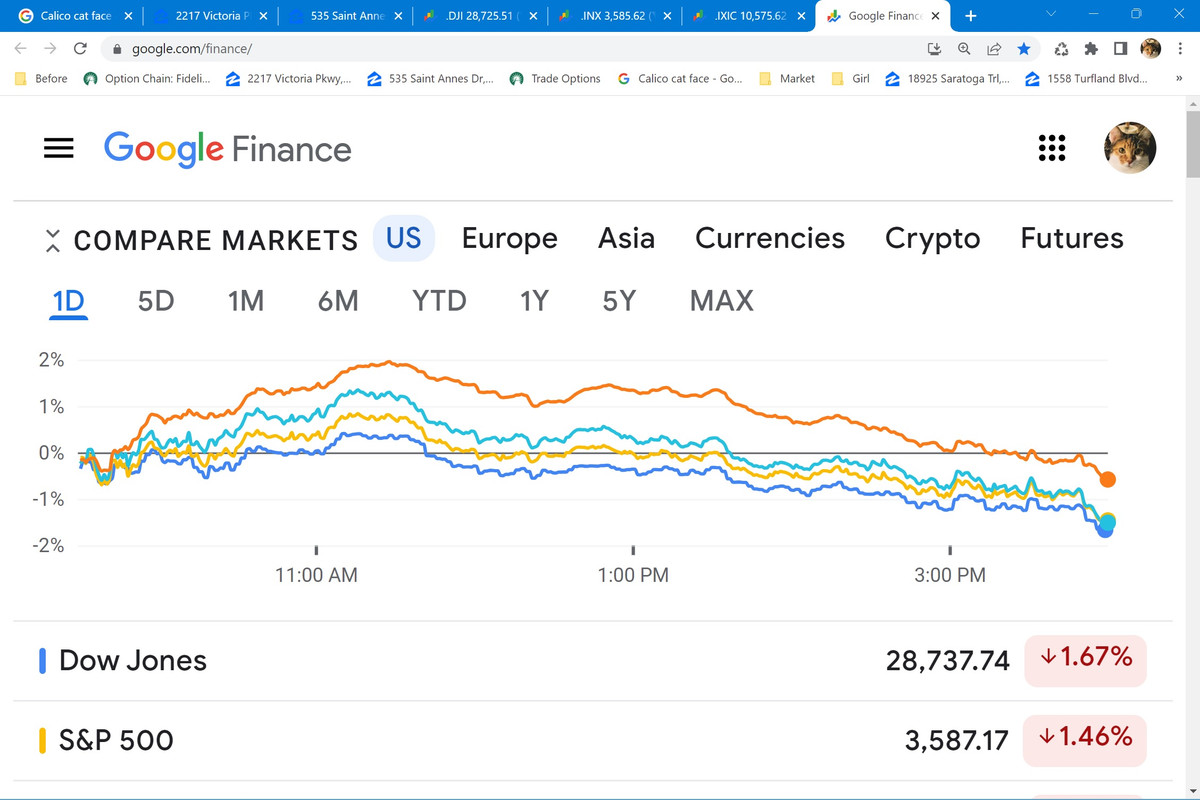Click S&P 500 down 1.46% badge
This screenshot has width=1200, height=800.
coord(1085,739)
